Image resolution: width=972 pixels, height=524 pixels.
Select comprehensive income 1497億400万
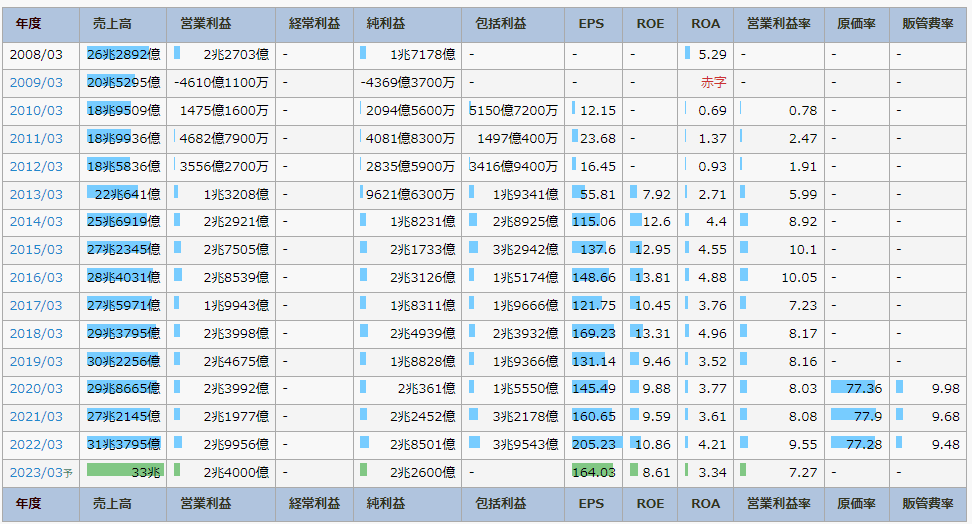[x=517, y=138]
